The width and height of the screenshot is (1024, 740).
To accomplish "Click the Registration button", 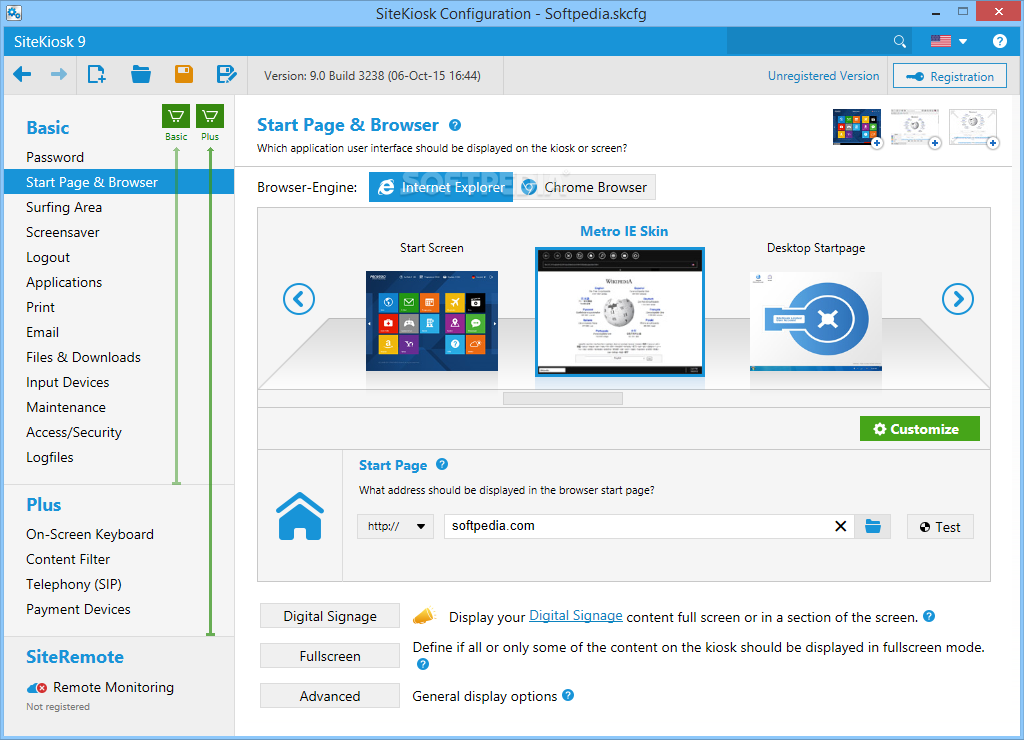I will click(950, 76).
